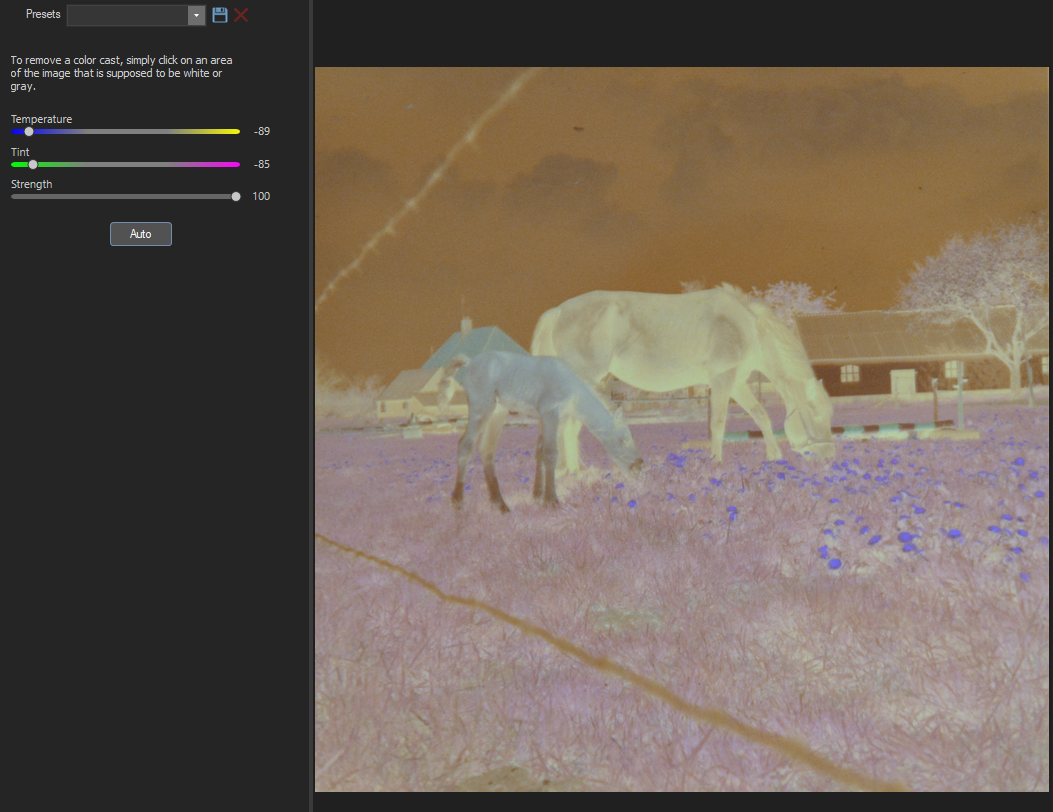Screen dimensions: 1053x812
Task: Save the current preset with the floppy icon
Action: (220, 15)
